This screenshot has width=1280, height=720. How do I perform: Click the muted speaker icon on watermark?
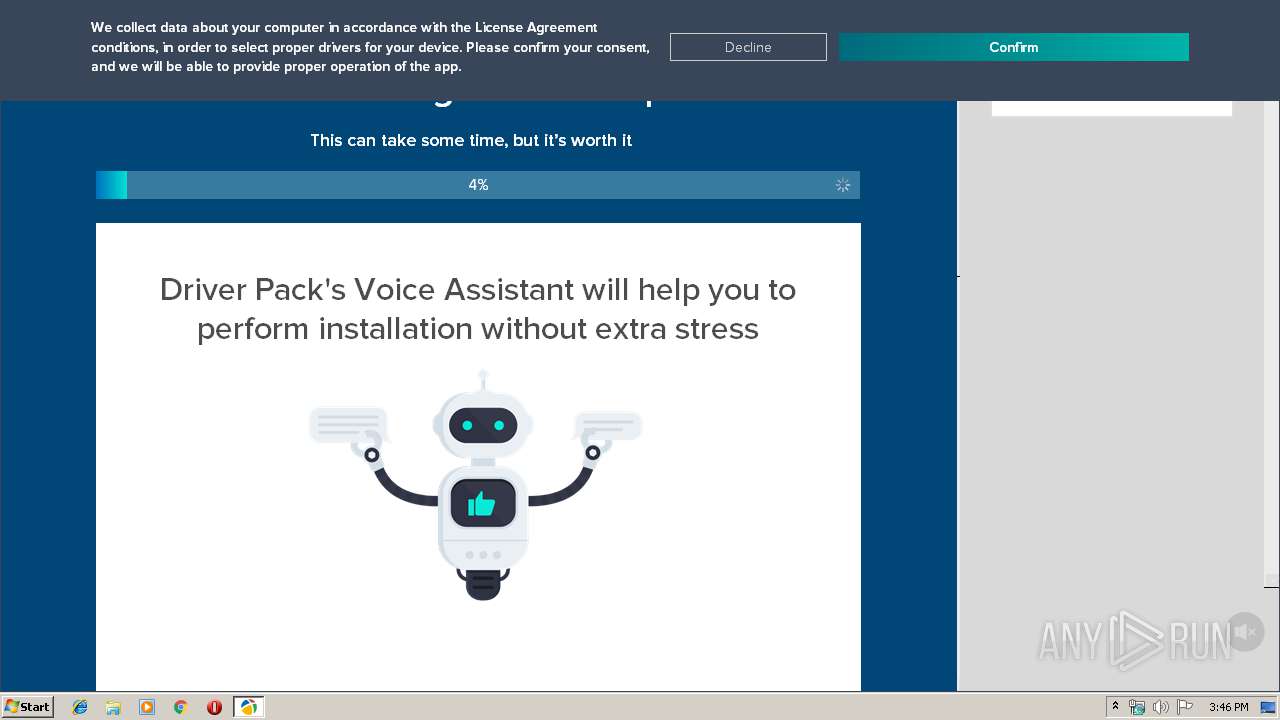pyautogui.click(x=1245, y=632)
